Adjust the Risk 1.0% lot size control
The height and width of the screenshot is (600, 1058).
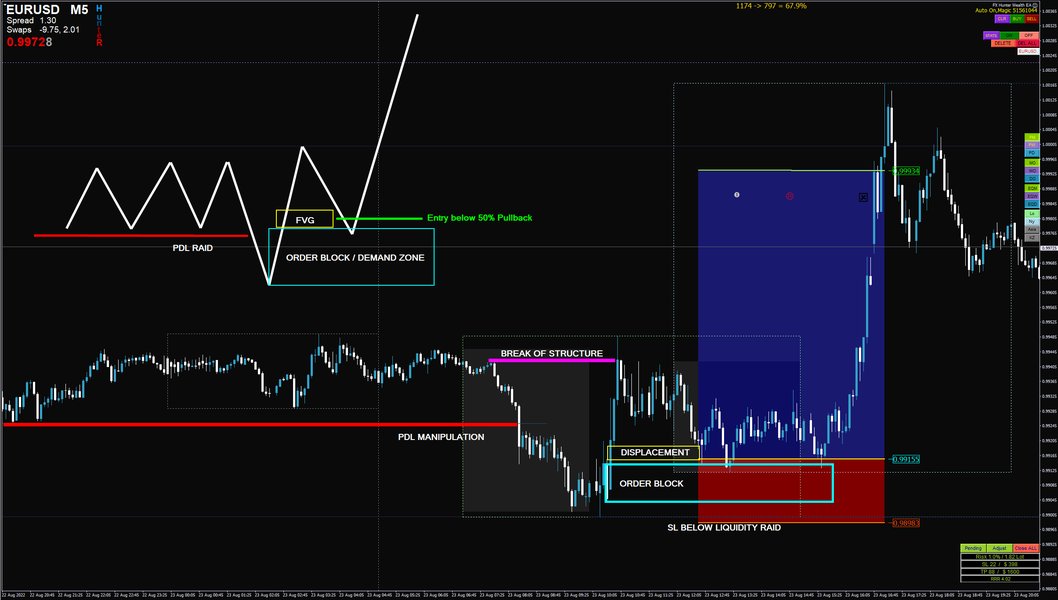998,557
